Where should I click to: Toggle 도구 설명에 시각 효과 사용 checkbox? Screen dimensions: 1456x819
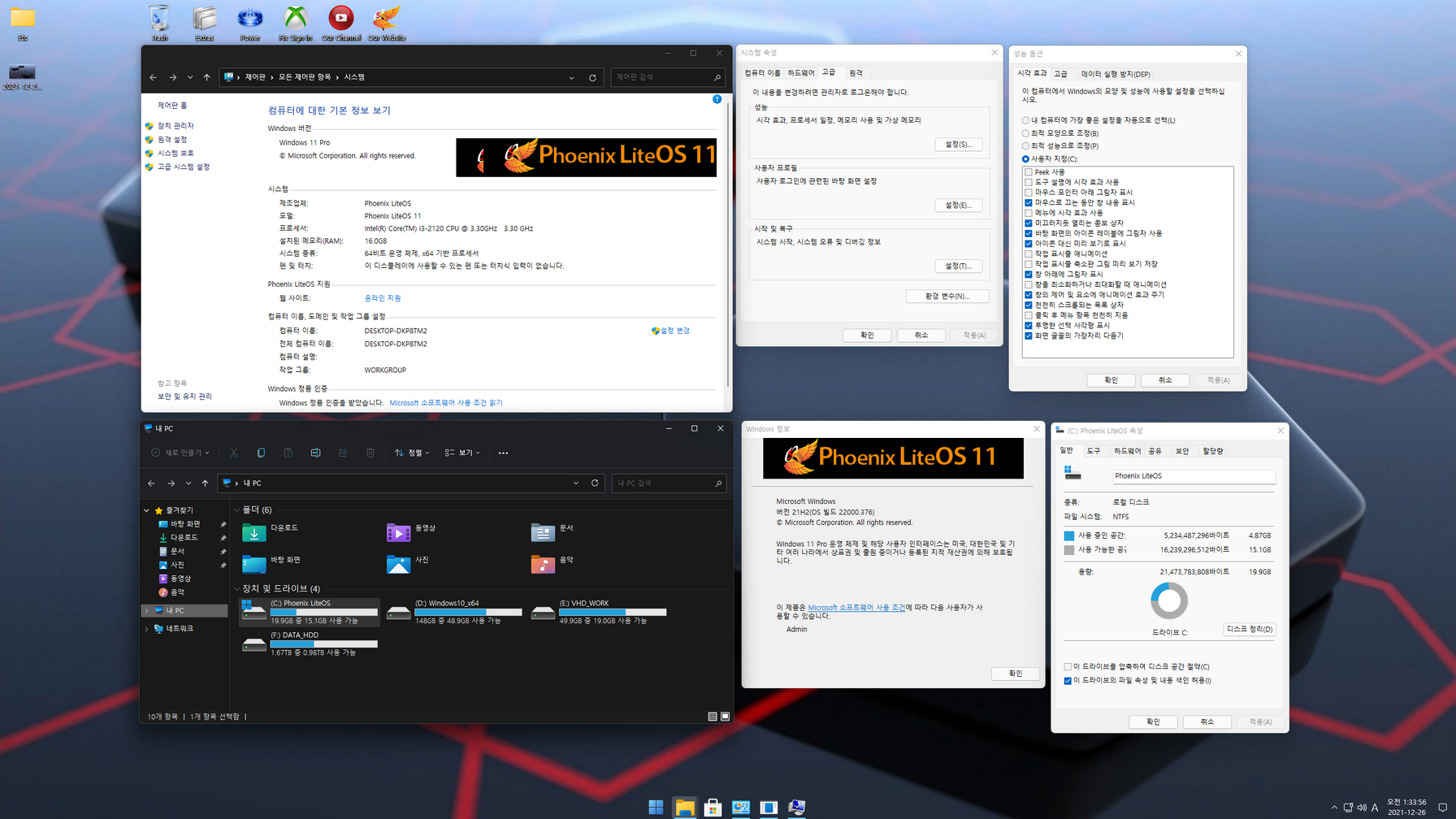[1029, 182]
